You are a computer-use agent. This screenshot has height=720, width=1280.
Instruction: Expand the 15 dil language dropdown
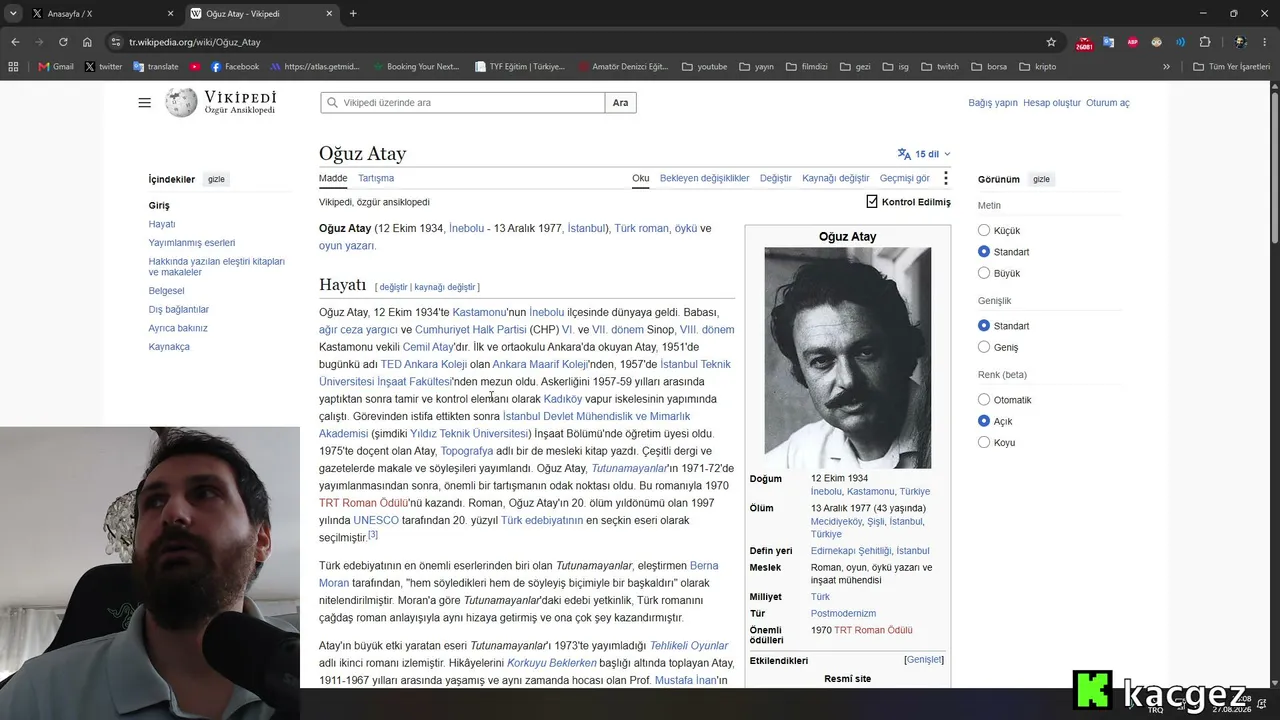point(924,154)
